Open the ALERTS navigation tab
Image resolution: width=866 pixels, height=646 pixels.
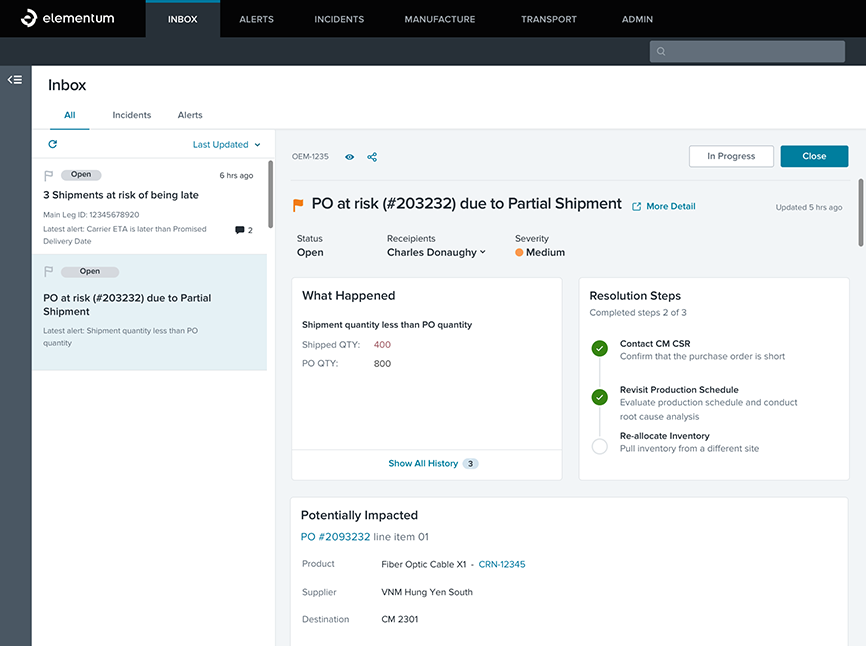[x=256, y=19]
